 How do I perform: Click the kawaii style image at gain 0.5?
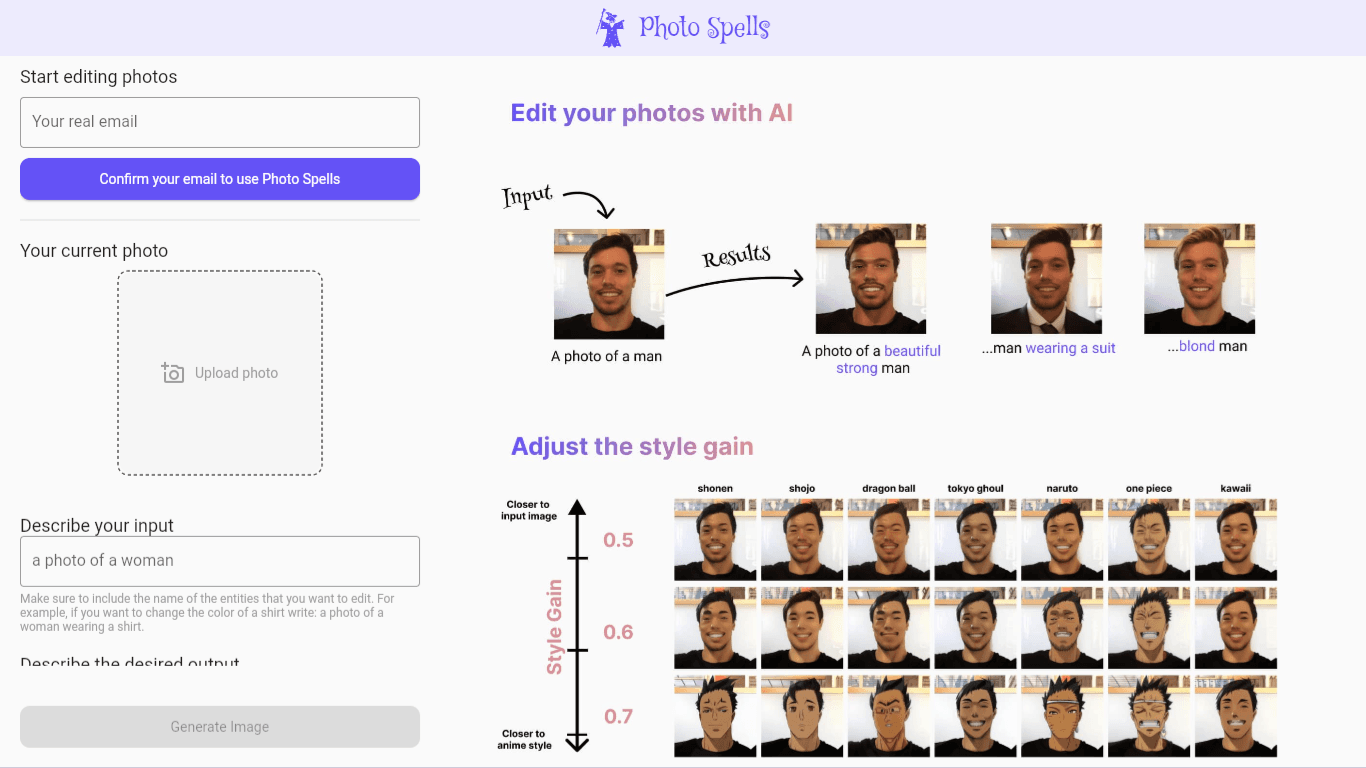coord(1236,540)
